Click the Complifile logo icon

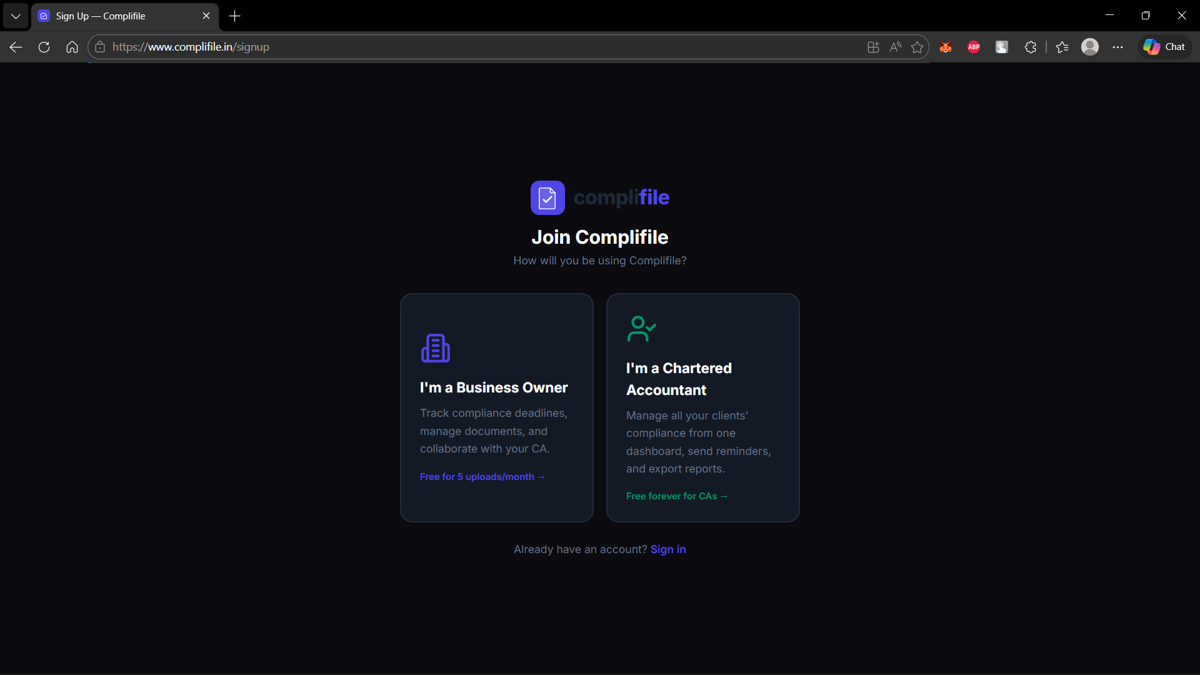click(x=547, y=198)
